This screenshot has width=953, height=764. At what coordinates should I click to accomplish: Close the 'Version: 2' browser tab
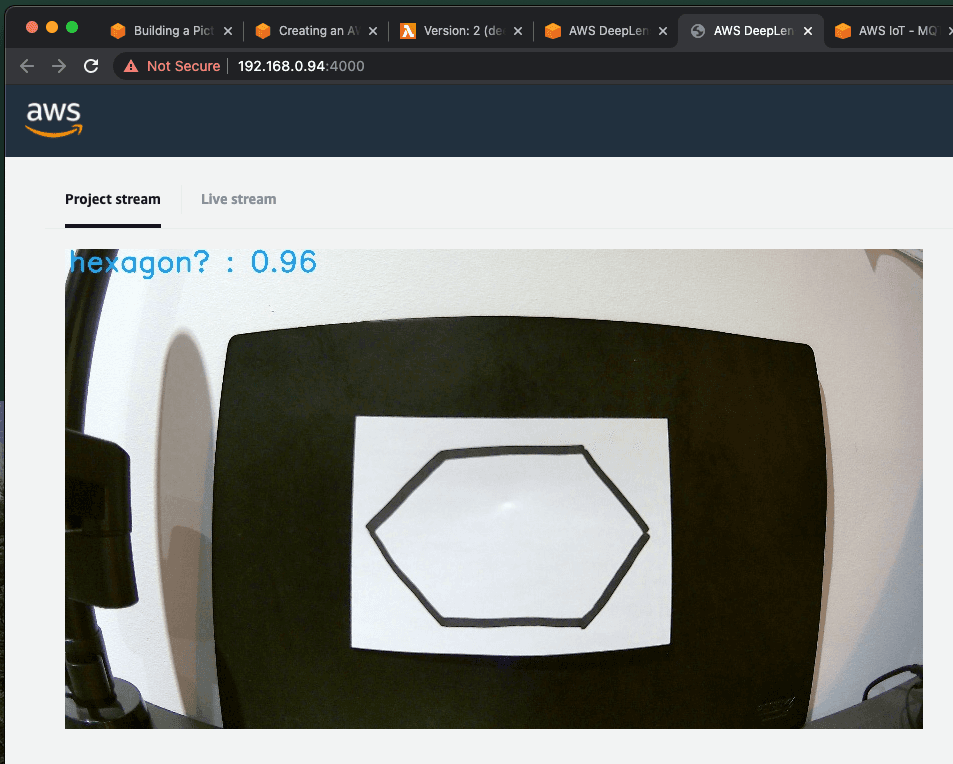point(518,31)
